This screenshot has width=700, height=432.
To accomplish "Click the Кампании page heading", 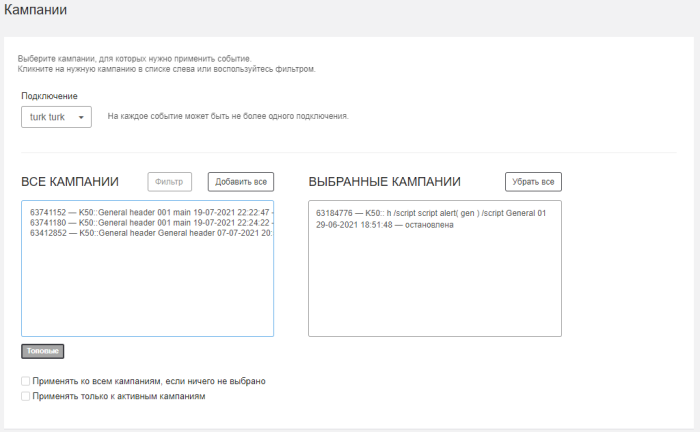I will click(35, 9).
